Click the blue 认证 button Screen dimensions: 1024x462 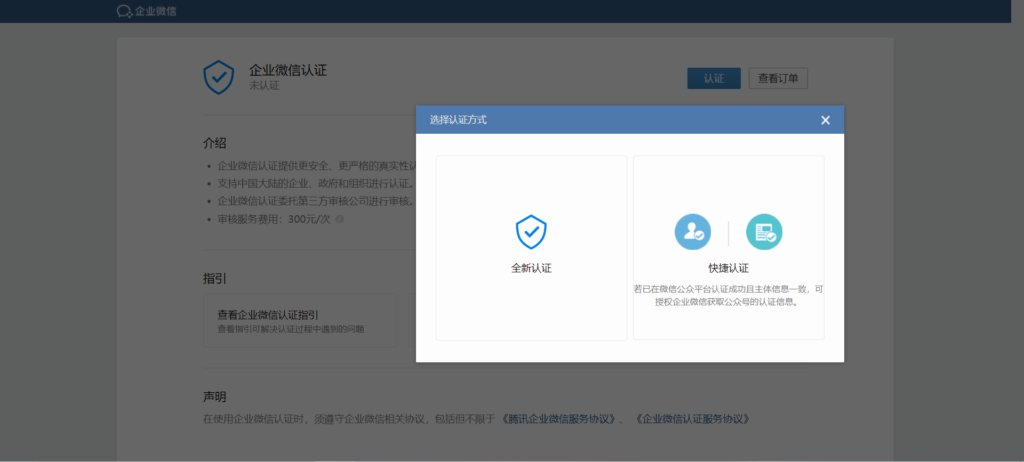click(714, 78)
